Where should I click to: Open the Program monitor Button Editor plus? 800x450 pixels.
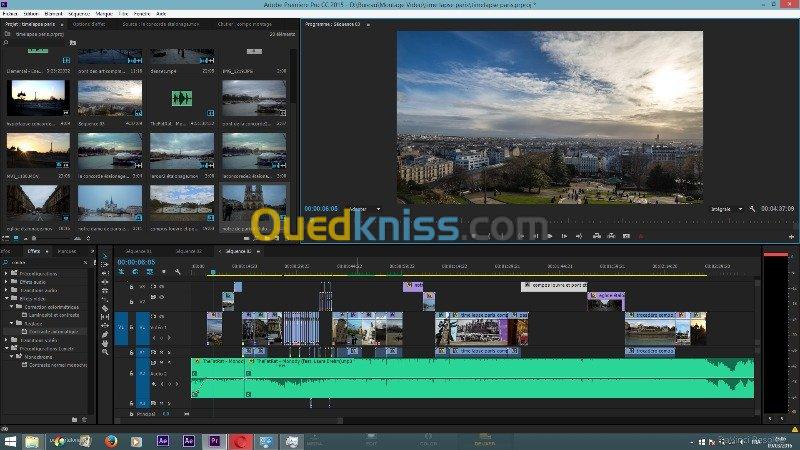(x=791, y=237)
